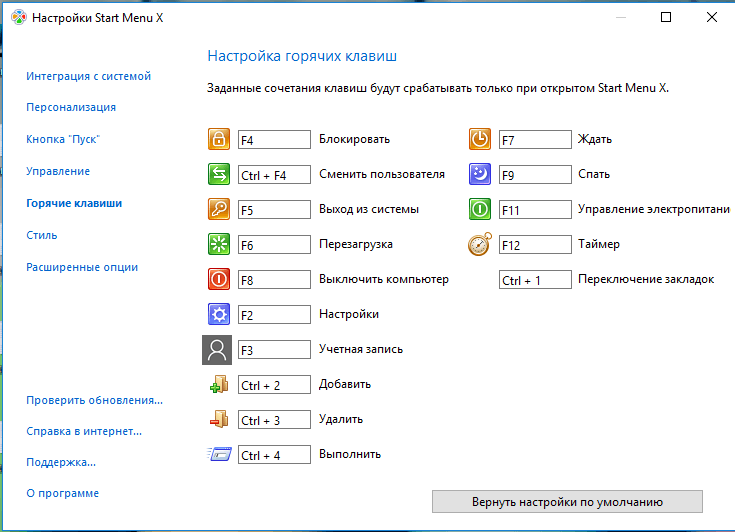Click the О программе link
Viewport: 735px width, 532px height.
(x=62, y=494)
